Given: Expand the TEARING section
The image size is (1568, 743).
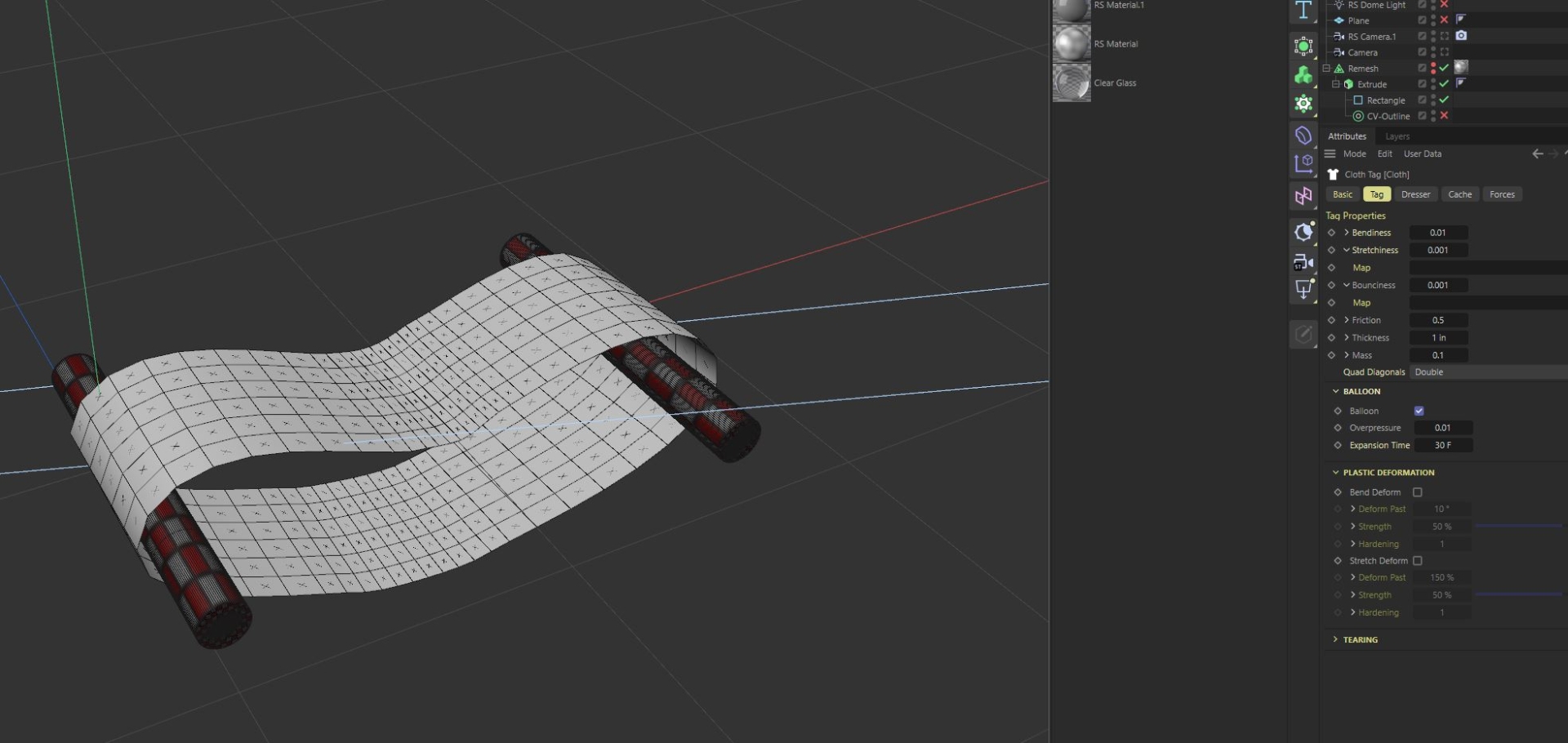Looking at the screenshot, I should [x=1336, y=639].
